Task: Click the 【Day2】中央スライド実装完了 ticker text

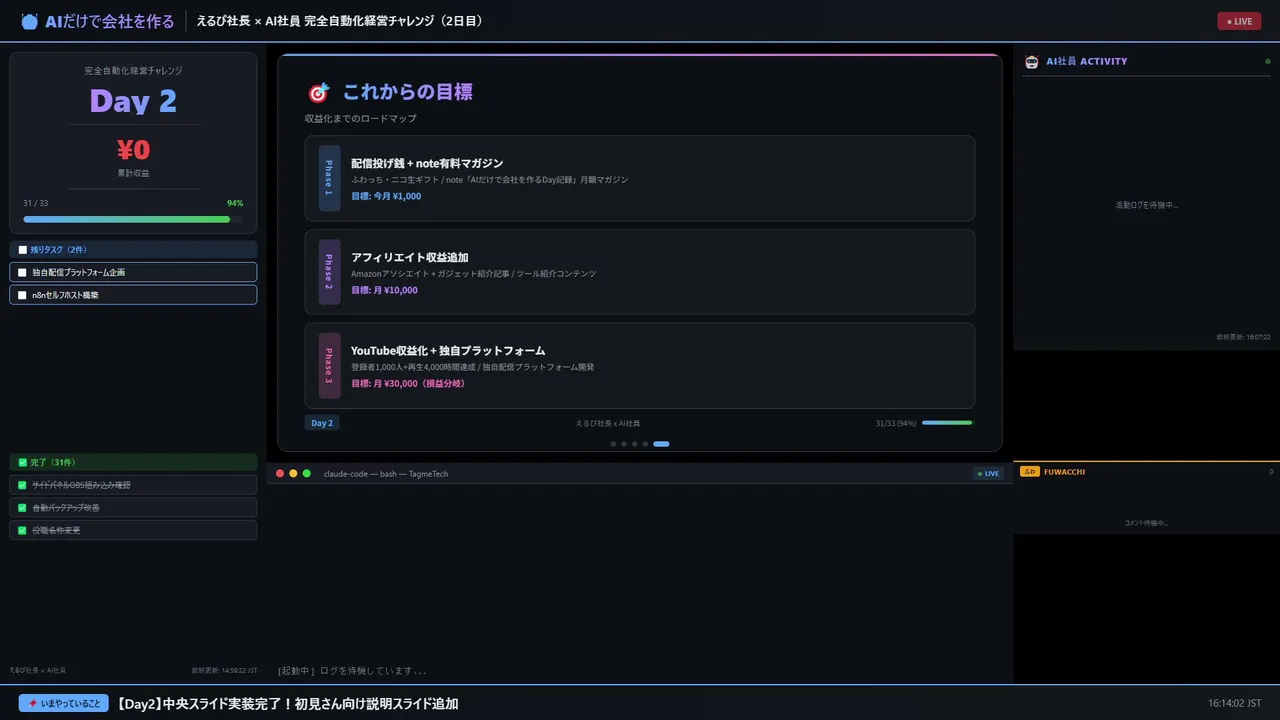Action: [x=288, y=704]
